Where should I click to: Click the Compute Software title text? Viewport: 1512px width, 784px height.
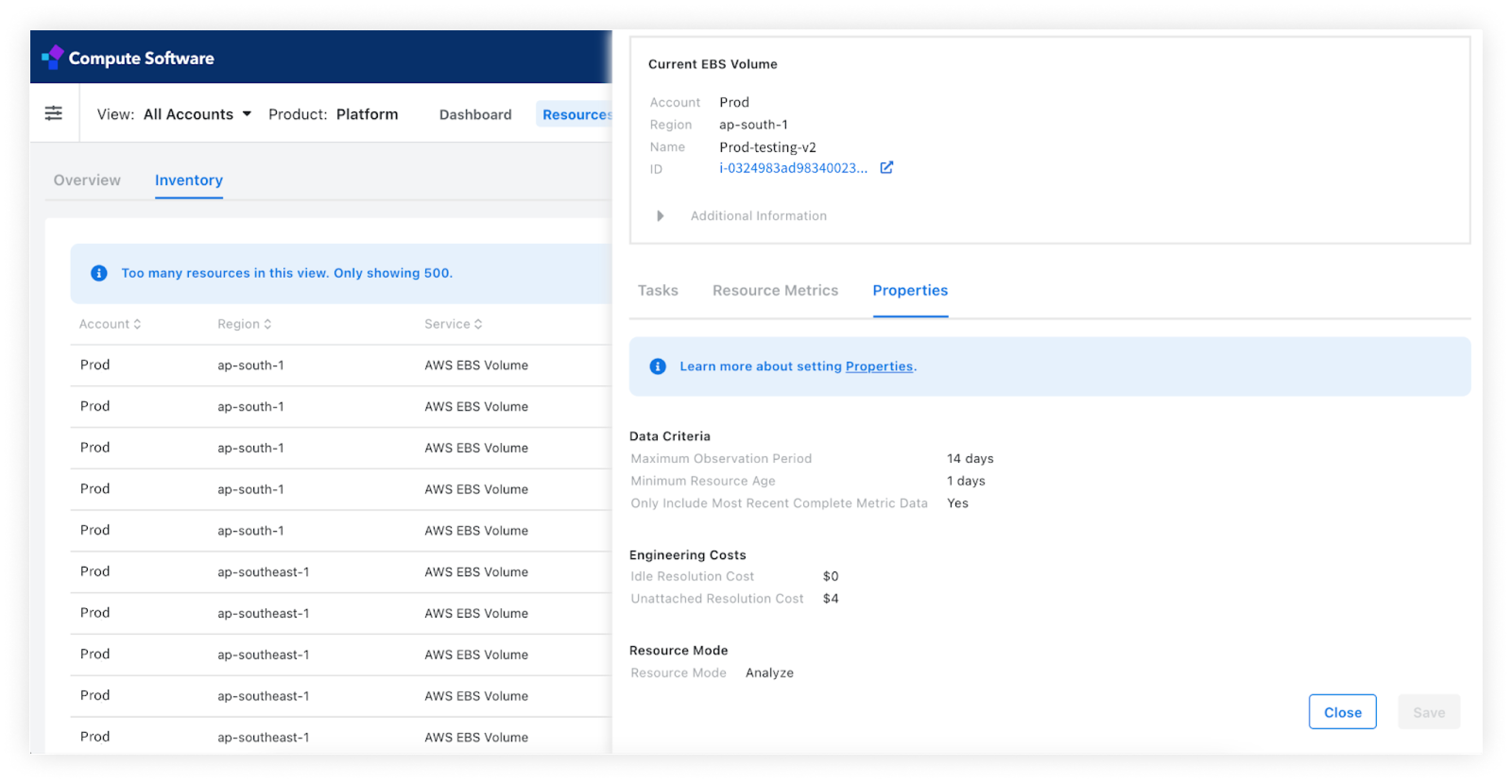141,58
